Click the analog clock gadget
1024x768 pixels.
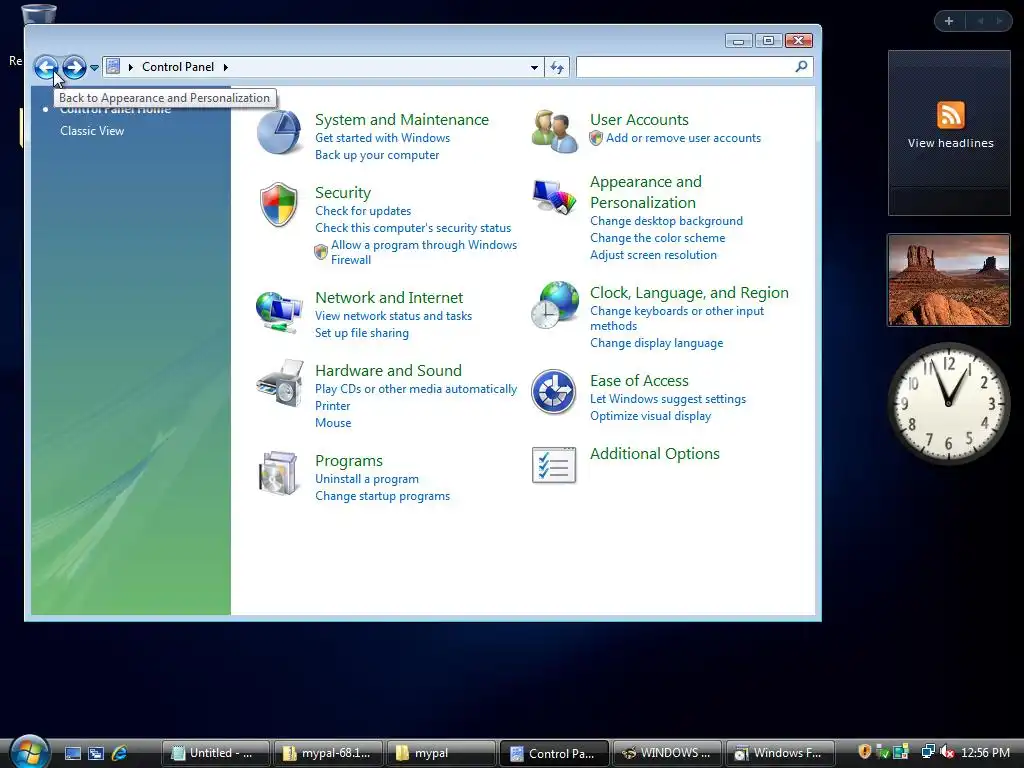pos(948,403)
